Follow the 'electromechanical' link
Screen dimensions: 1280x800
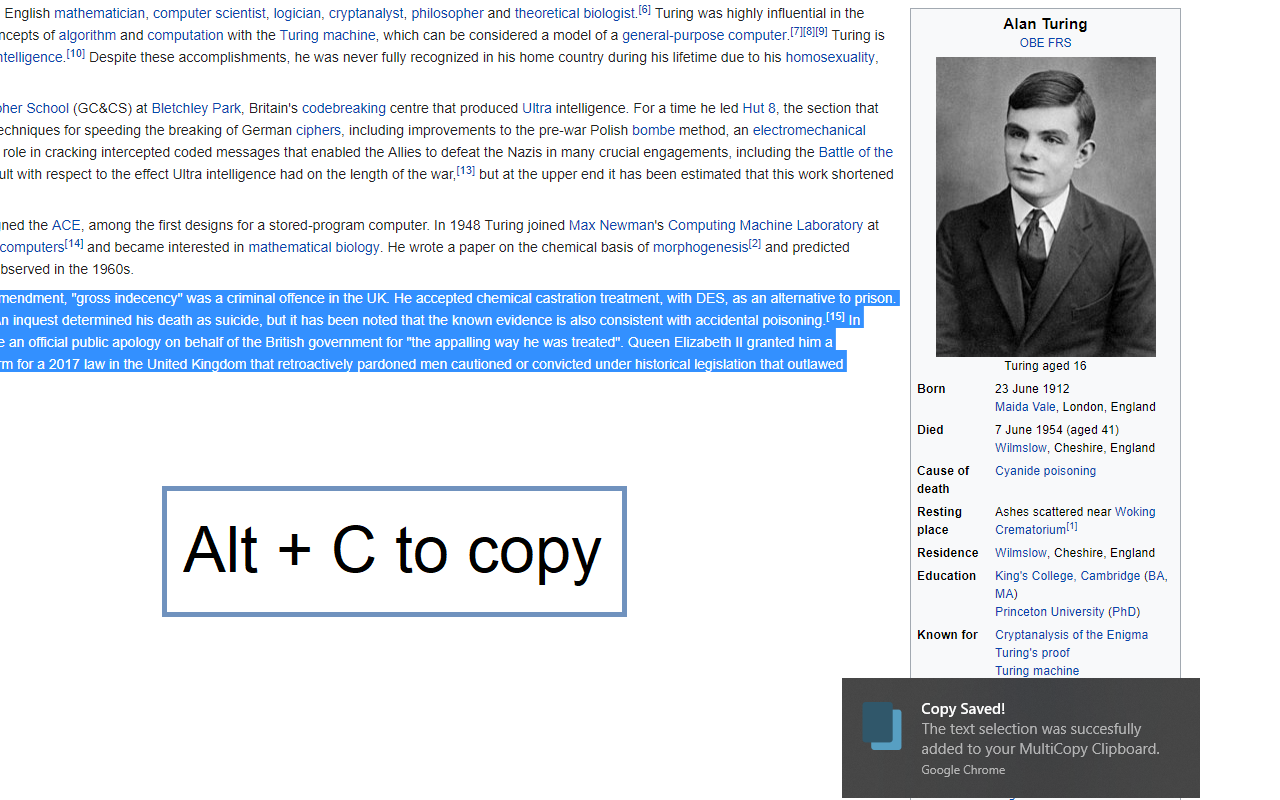(809, 130)
